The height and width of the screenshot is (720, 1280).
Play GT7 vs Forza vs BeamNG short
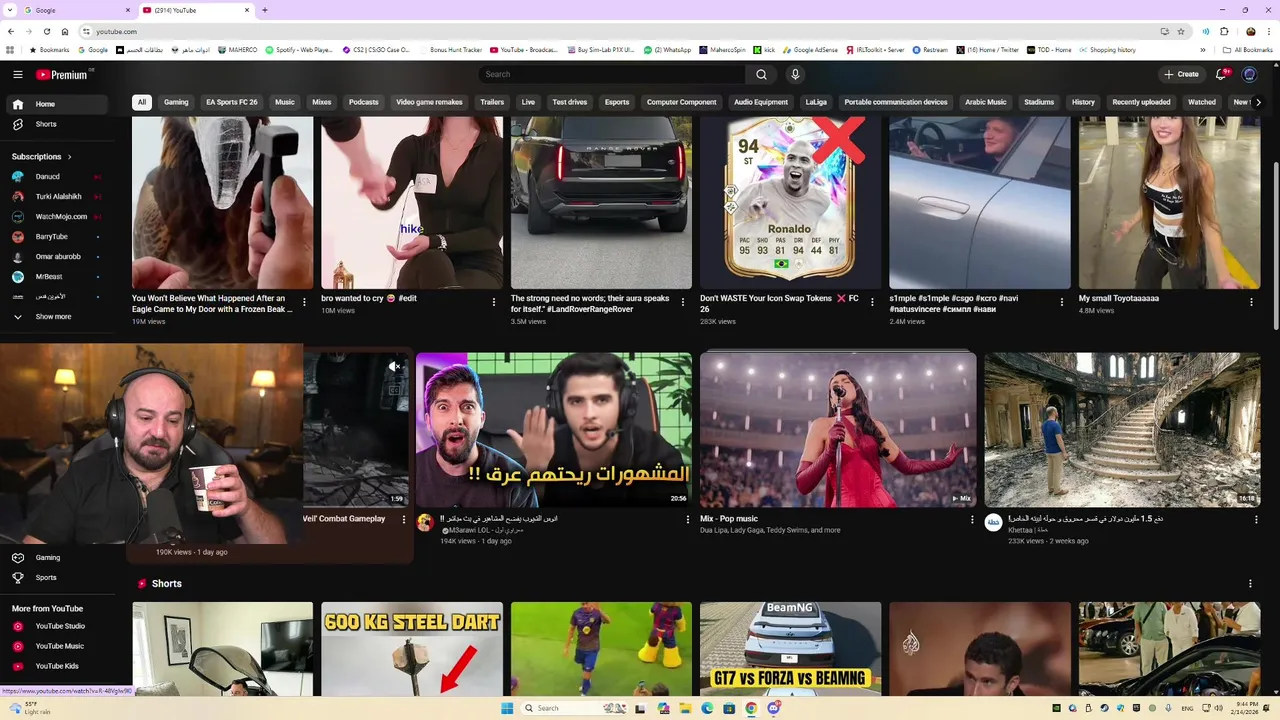point(790,649)
